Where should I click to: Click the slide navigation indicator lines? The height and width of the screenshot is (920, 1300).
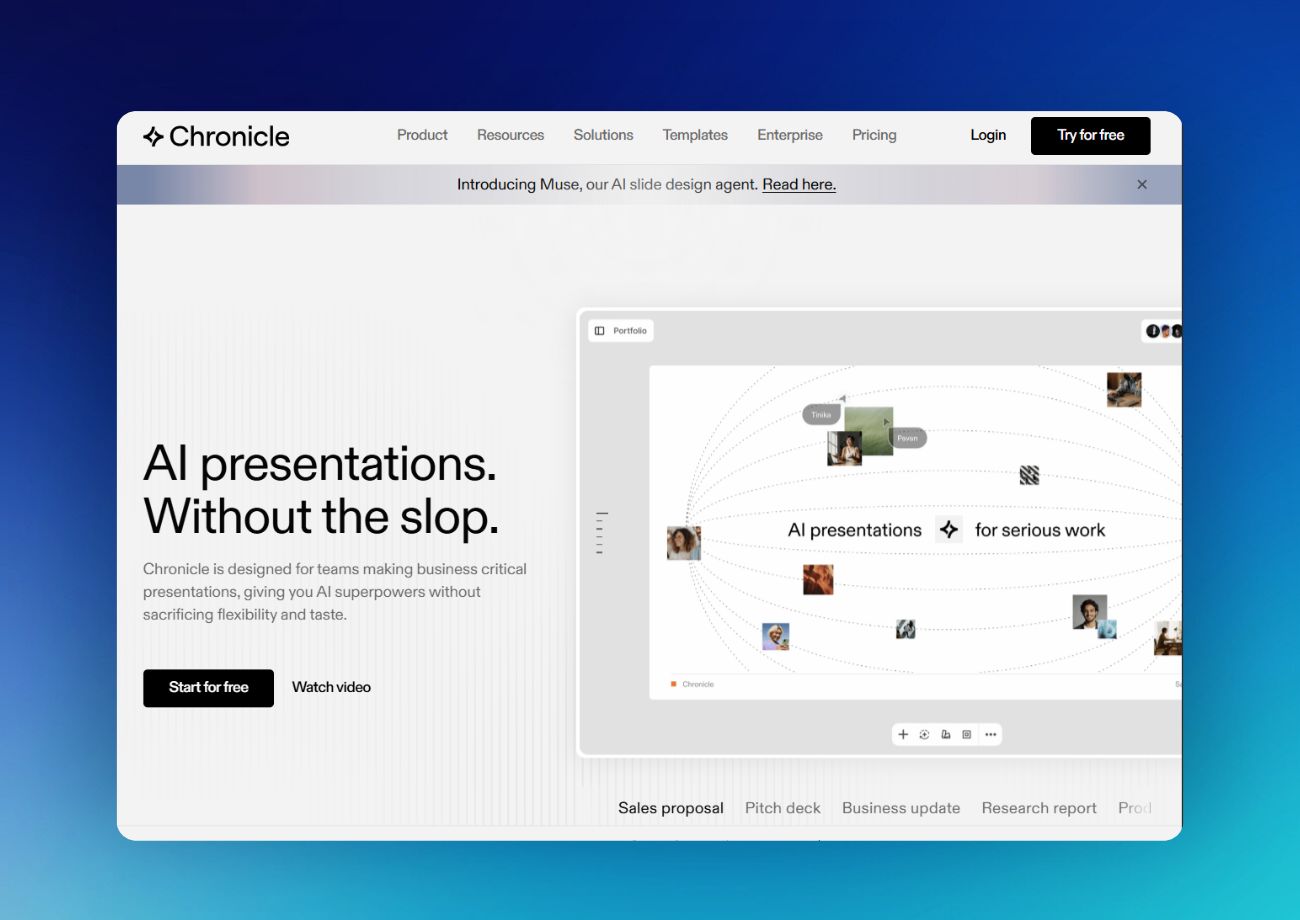point(601,533)
